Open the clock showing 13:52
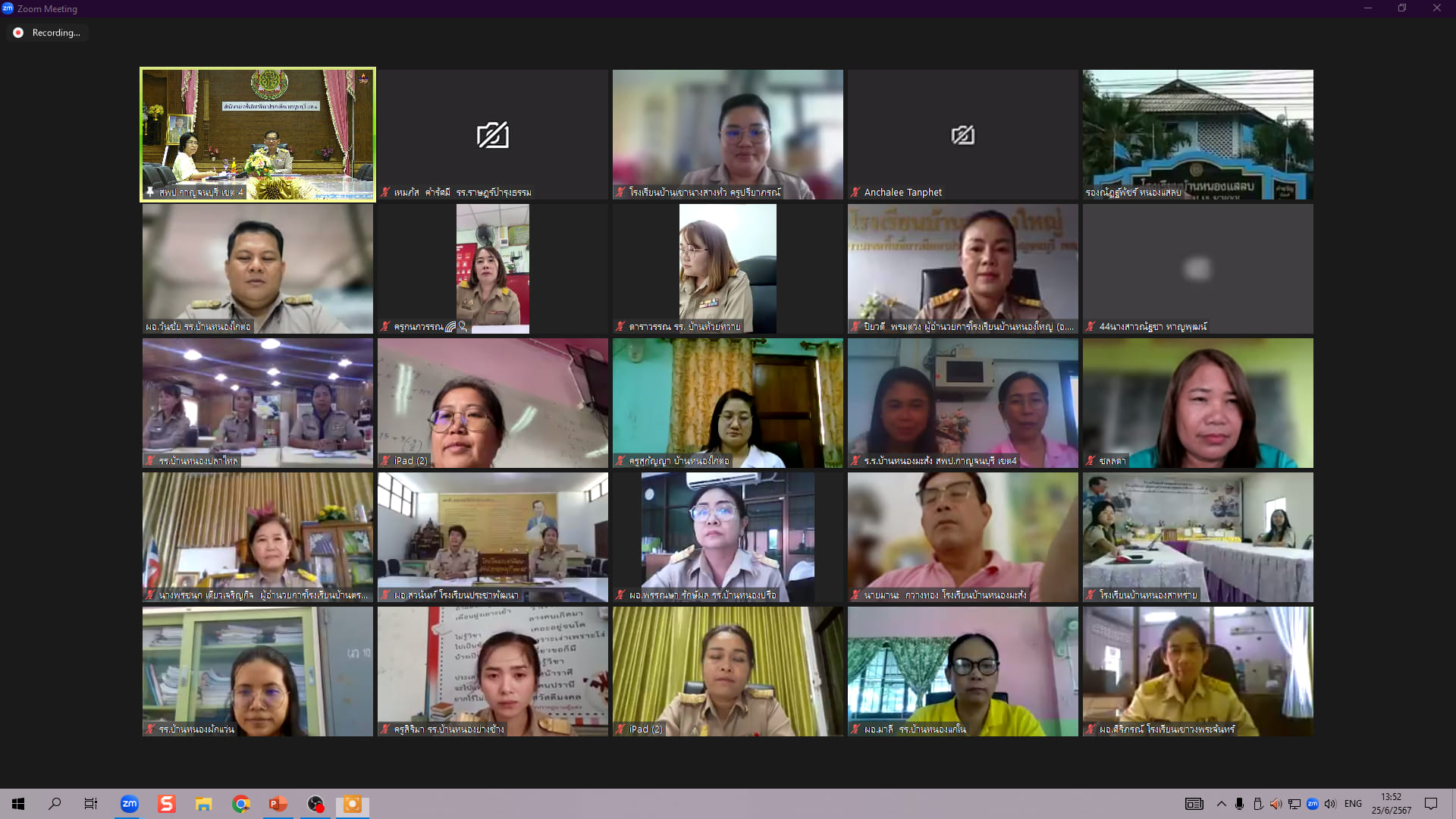1456x819 pixels. [1392, 804]
